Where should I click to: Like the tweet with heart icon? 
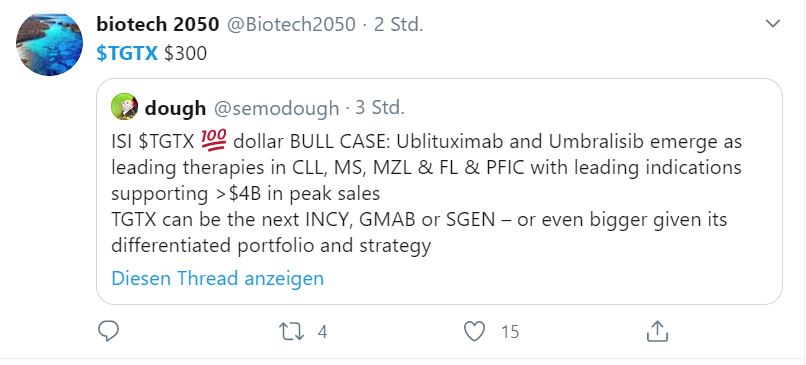point(474,332)
